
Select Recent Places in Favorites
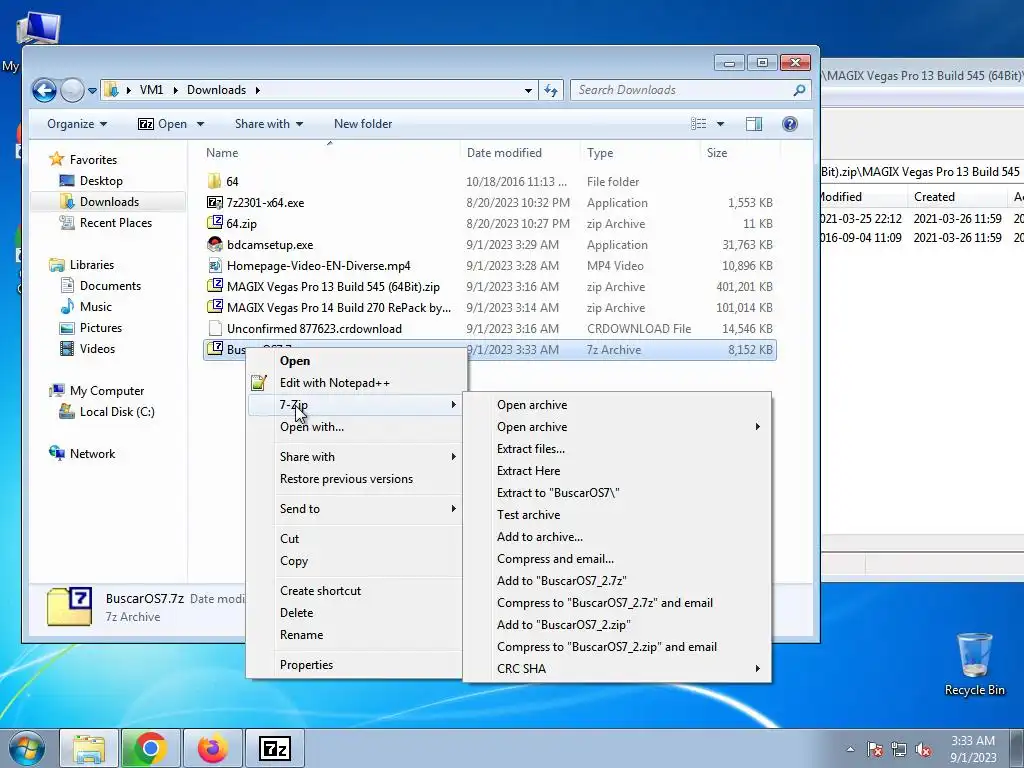[115, 223]
